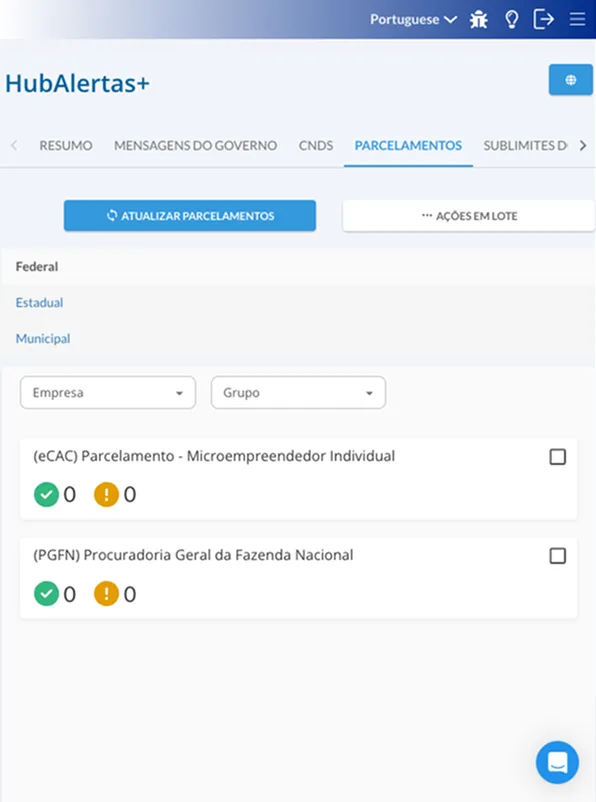This screenshot has width=596, height=802.
Task: Switch to the Resumo tab
Action: pyautogui.click(x=66, y=146)
